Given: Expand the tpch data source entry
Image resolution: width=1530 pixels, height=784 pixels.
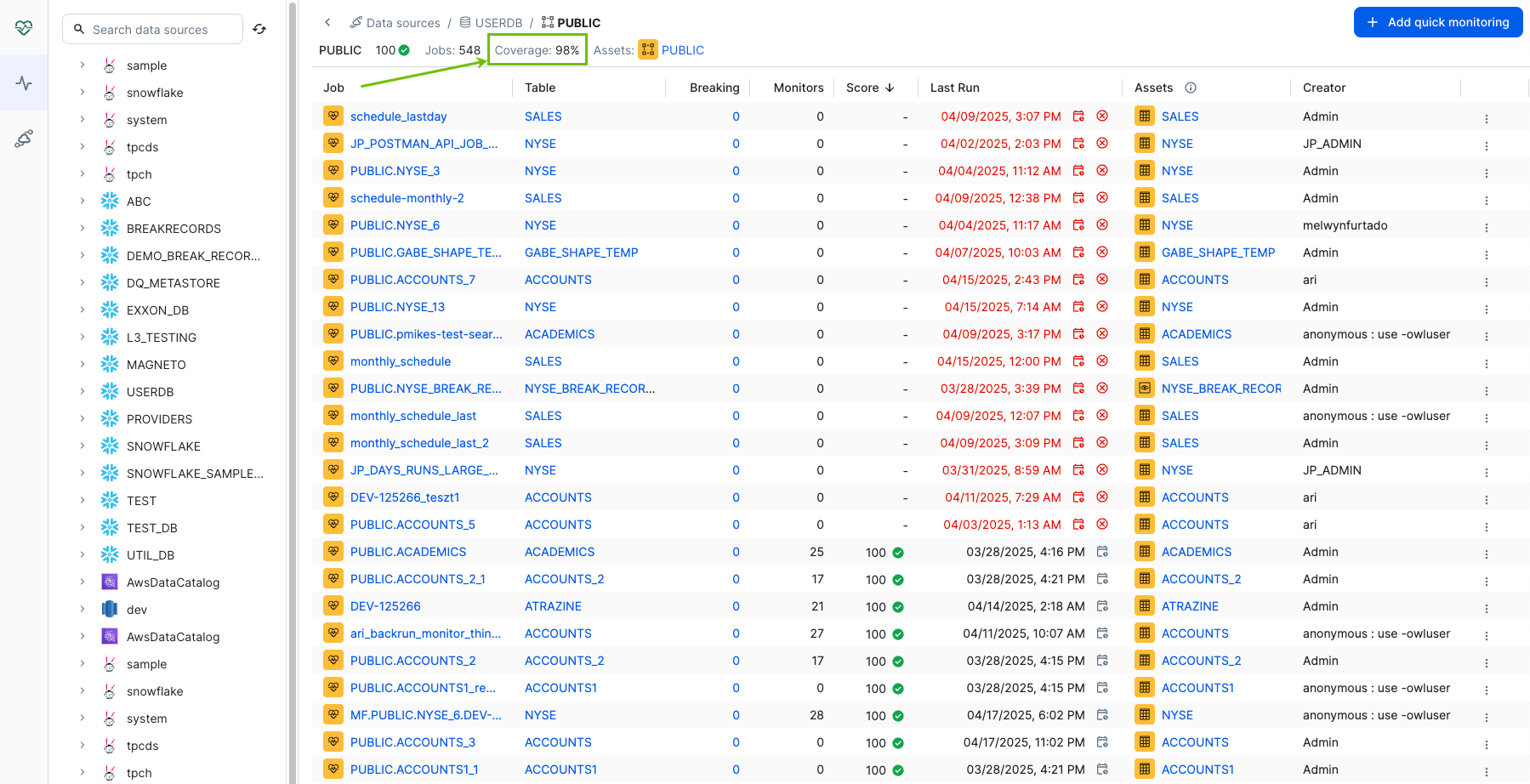Looking at the screenshot, I should click(x=81, y=173).
